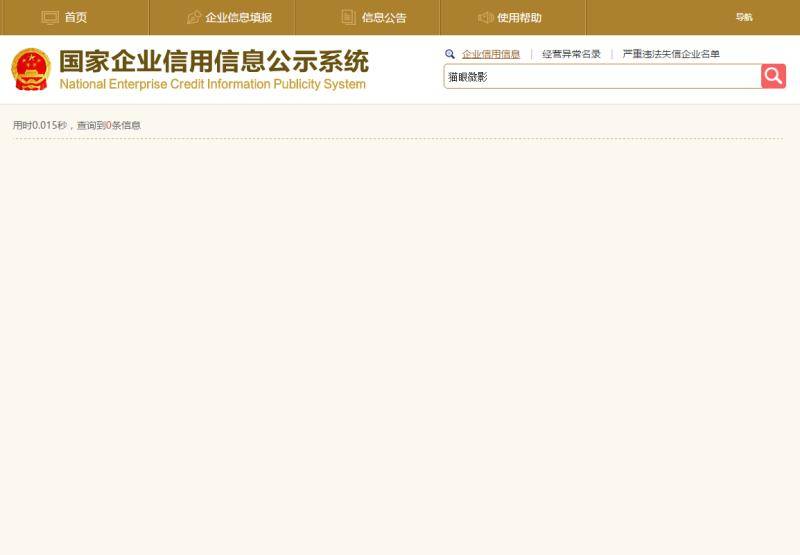Open the 信息公告 menu item
Screen dimensions: 800x555
tap(384, 17)
